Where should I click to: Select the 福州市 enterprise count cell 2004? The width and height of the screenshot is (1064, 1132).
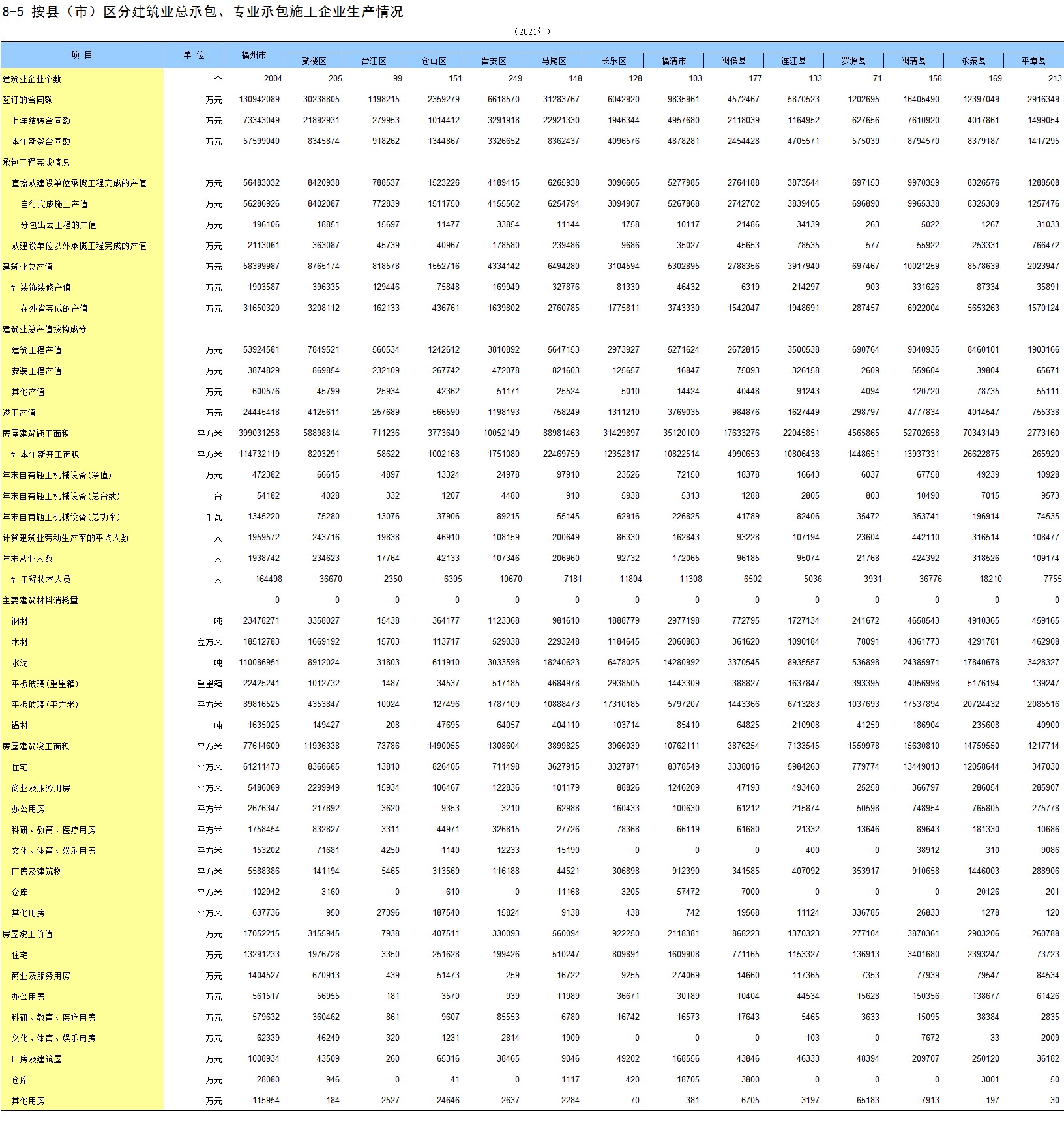pyautogui.click(x=273, y=79)
